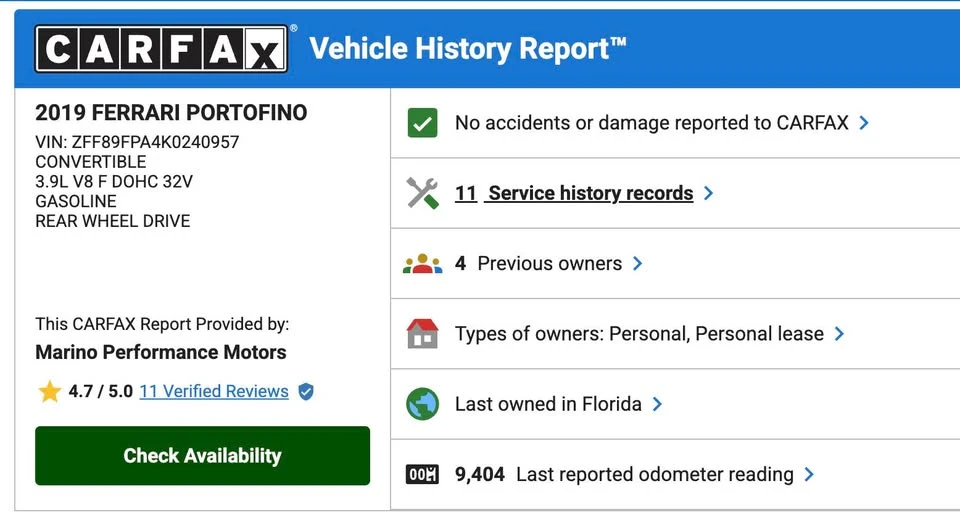
Task: Open the 11 Verified Reviews link
Action: (x=214, y=391)
